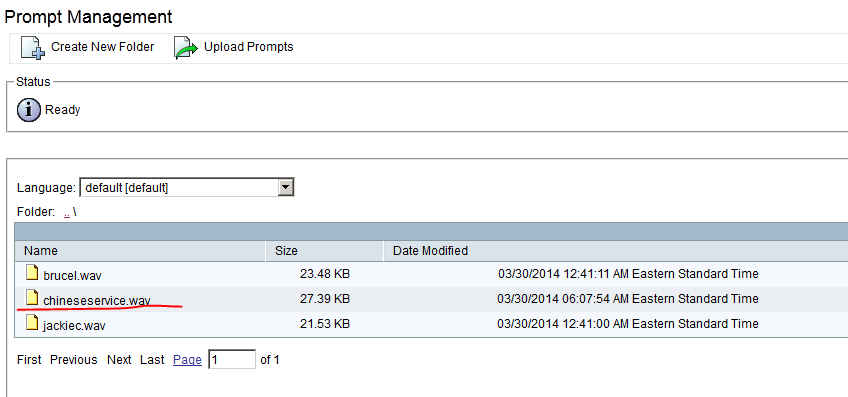Focus the page number input field
This screenshot has height=397, width=848.
[231, 360]
